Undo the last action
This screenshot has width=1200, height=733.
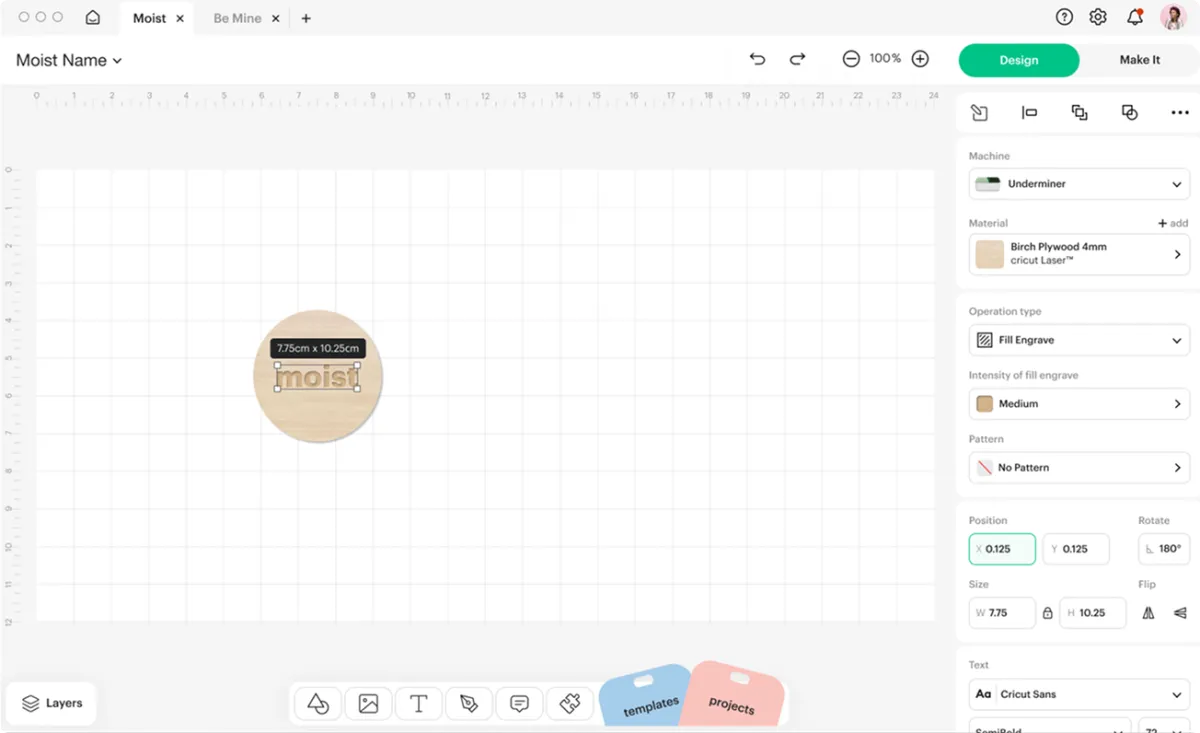pos(757,59)
